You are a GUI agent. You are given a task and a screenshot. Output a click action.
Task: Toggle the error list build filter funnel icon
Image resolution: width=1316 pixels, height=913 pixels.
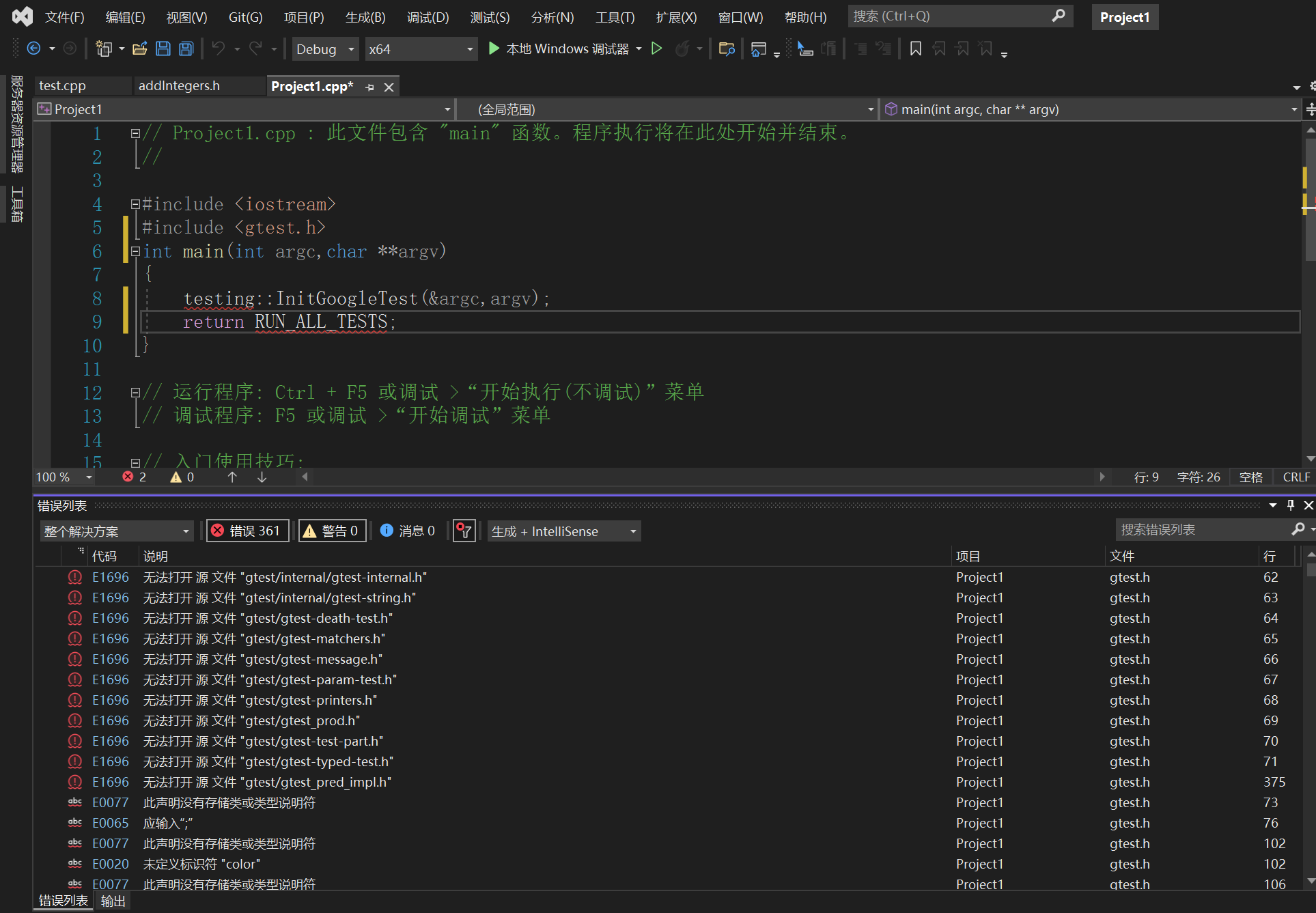coord(464,531)
